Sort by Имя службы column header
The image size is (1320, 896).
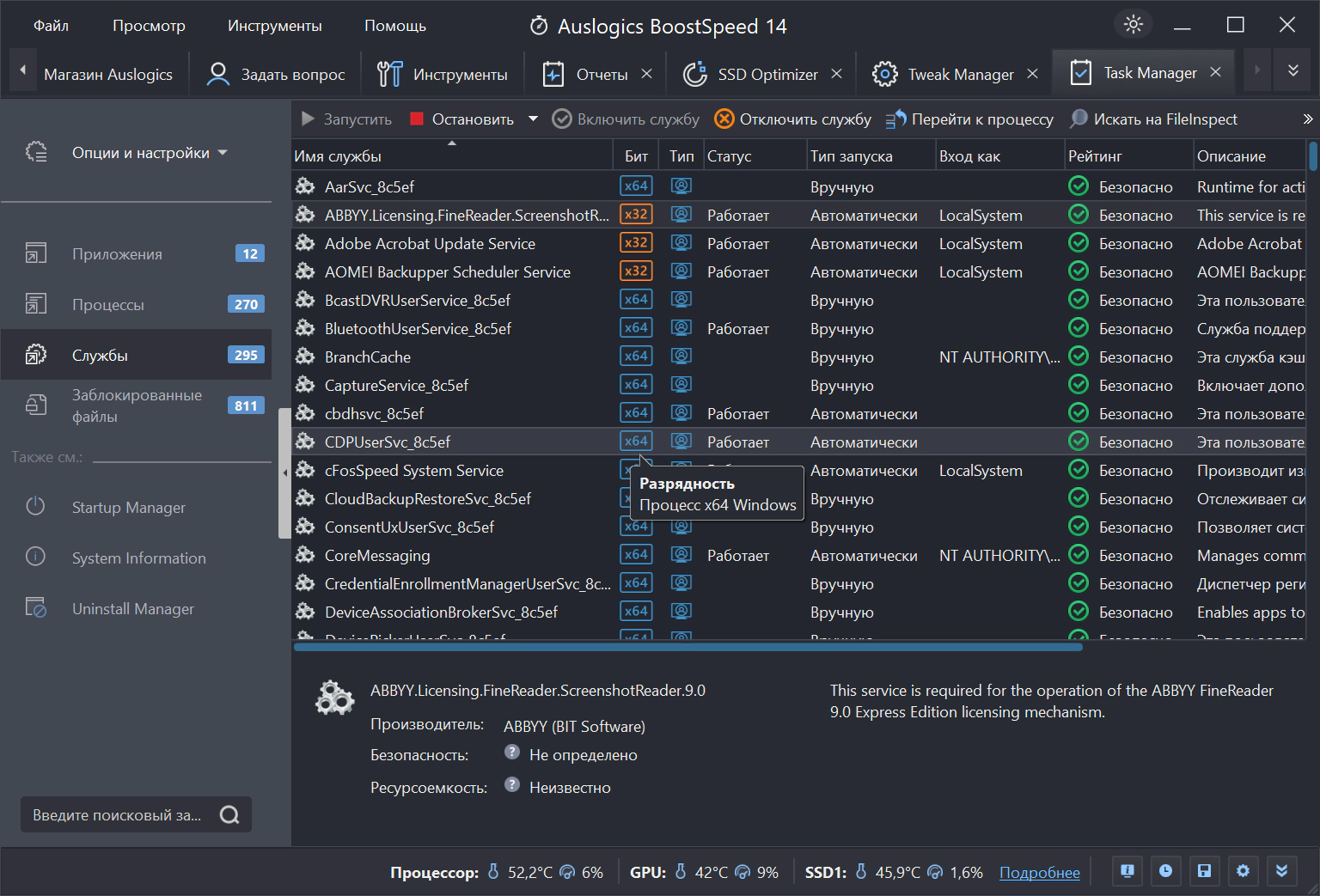pos(453,156)
